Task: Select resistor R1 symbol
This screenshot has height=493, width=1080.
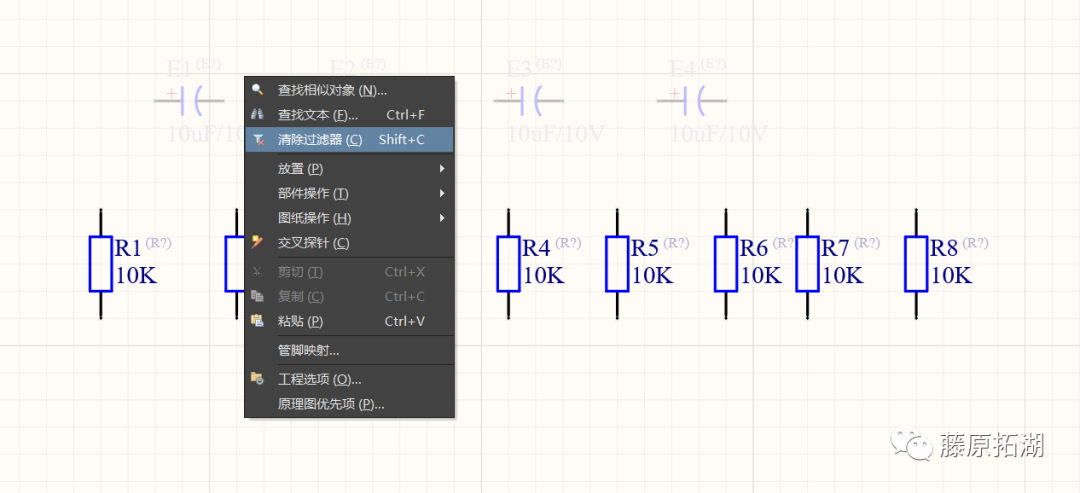Action: (101, 264)
